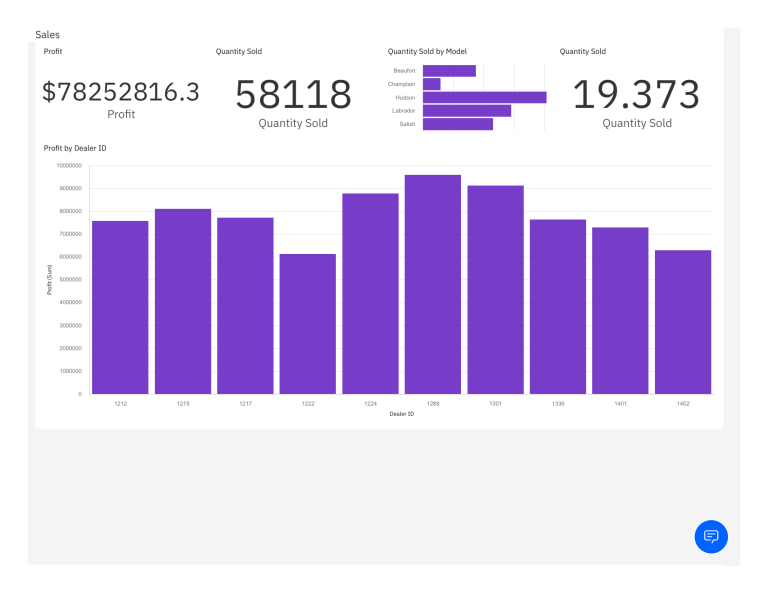Select the Salish model bar
The width and height of the screenshot is (768, 593).
pyautogui.click(x=457, y=124)
